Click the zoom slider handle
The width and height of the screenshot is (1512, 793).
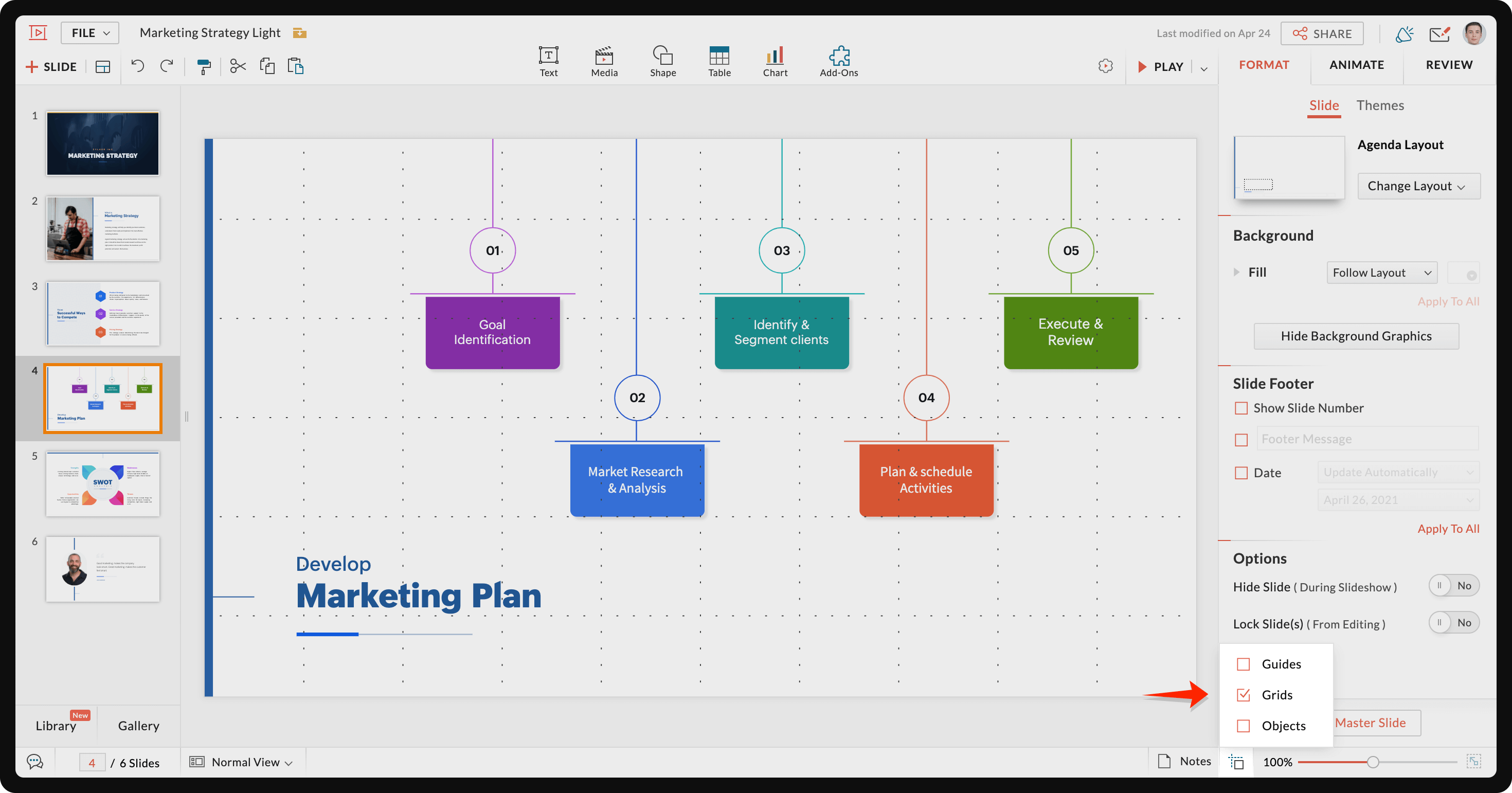[x=1372, y=762]
